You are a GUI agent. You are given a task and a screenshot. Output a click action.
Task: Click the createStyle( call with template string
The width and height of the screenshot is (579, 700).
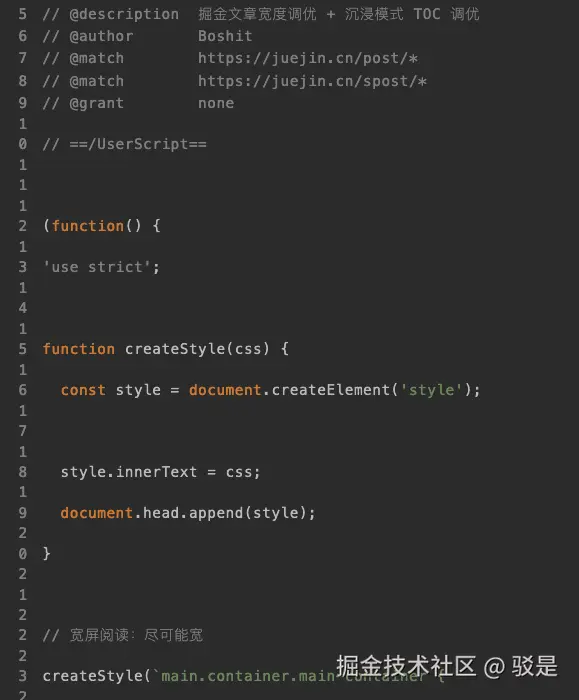coord(97,676)
